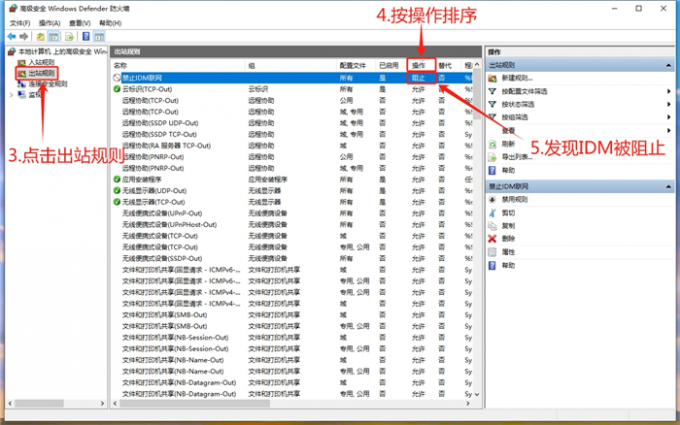
Task: Click the Export List icon in the toolbar
Action: [69, 36]
